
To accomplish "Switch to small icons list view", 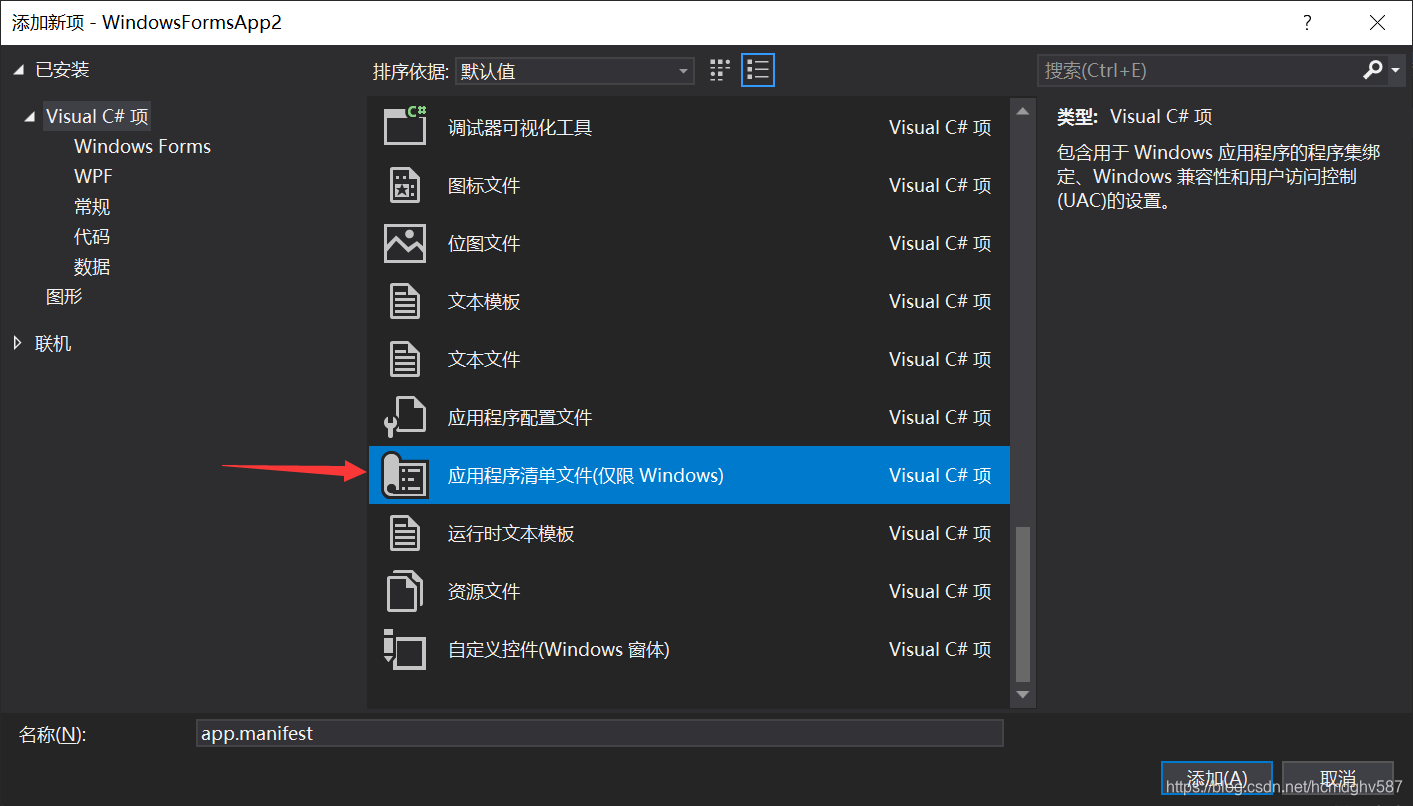I will click(x=758, y=70).
